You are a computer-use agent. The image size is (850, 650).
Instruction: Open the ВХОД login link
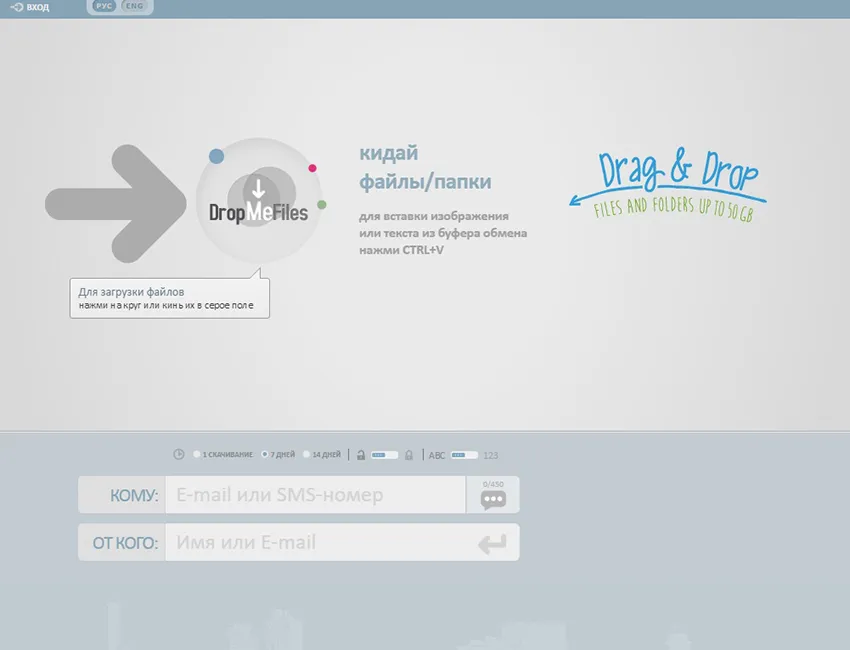tap(30, 7)
